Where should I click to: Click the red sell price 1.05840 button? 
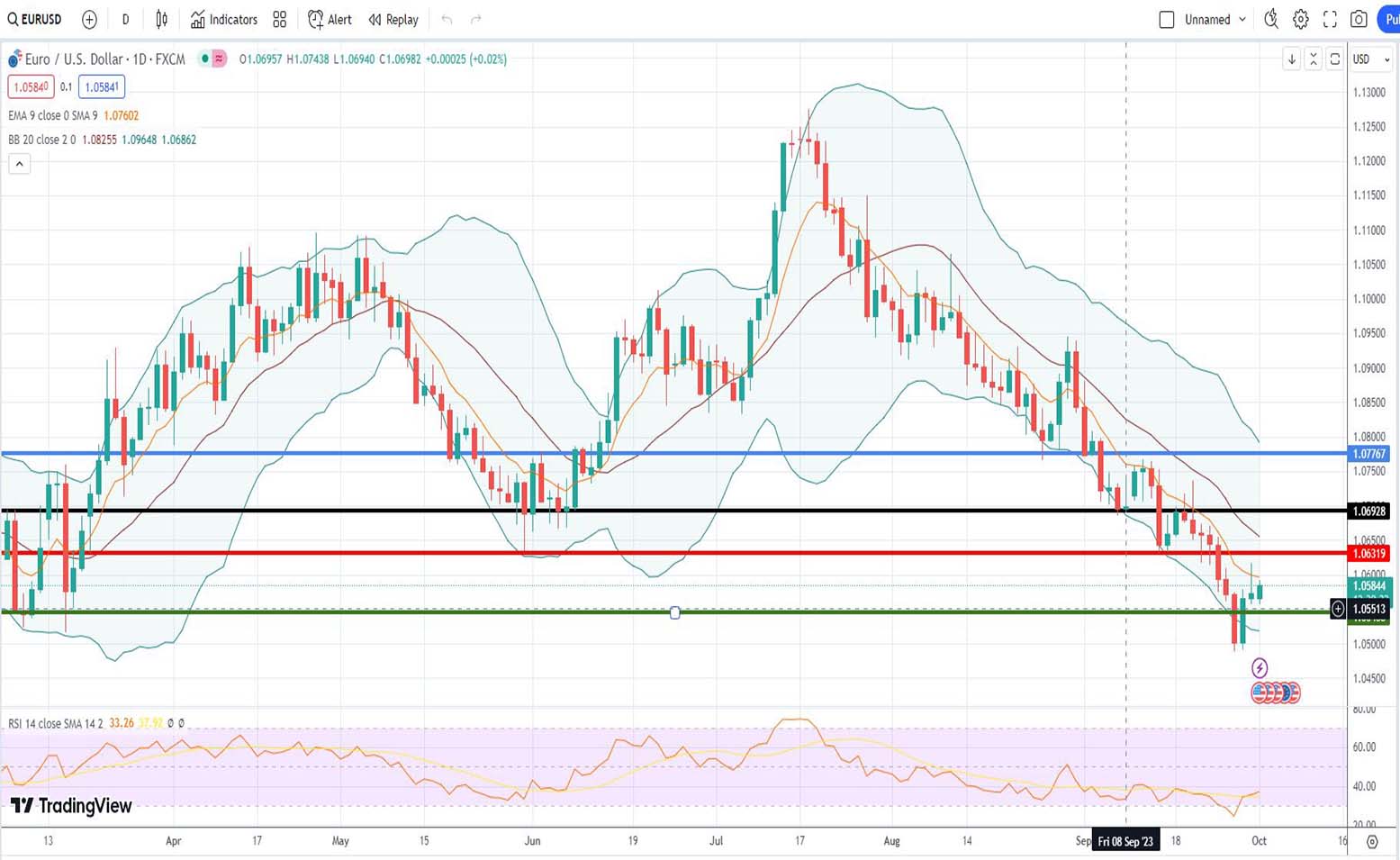pos(31,87)
